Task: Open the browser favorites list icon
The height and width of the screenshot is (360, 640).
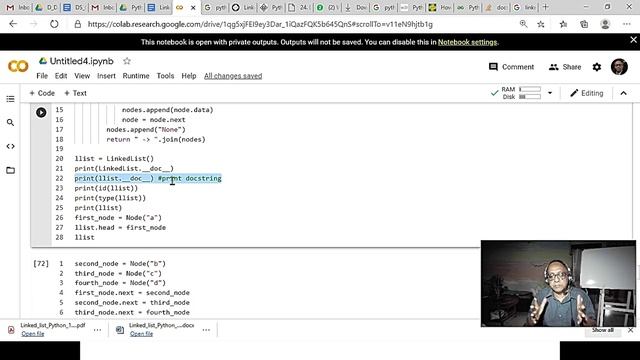Action: (x=563, y=24)
